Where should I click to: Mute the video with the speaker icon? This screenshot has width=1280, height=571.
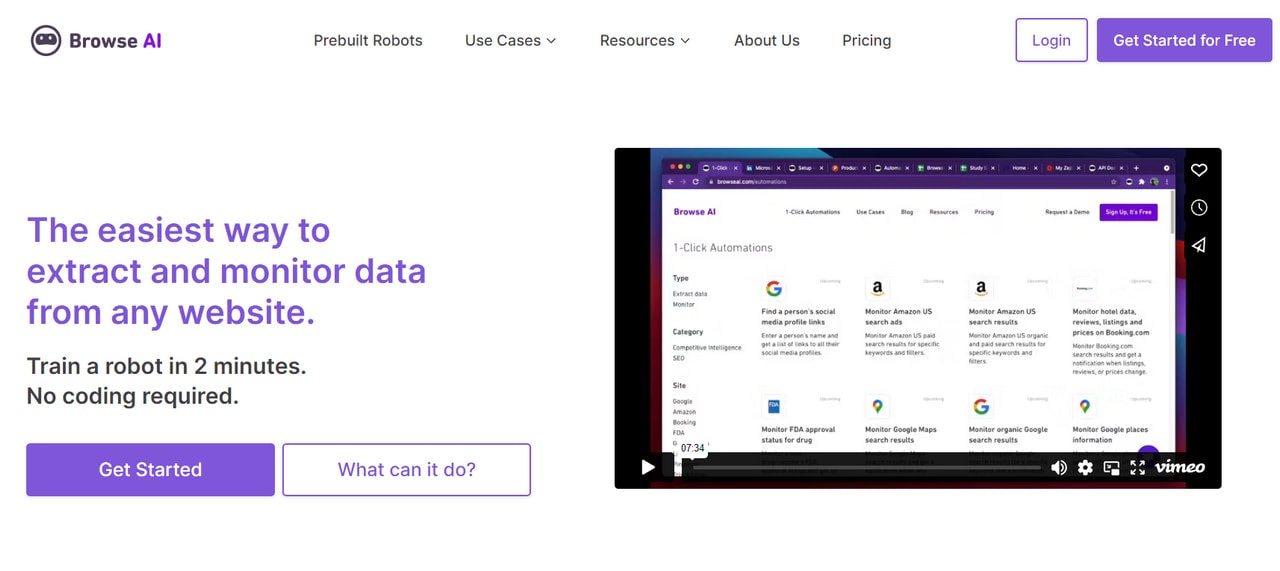point(1059,467)
